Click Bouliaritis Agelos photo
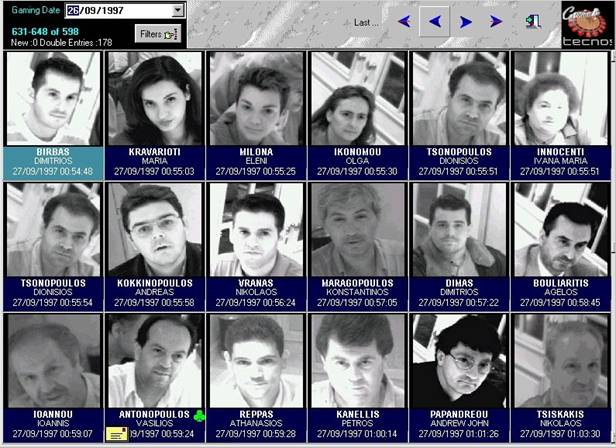Screen dimensions: 616x448 [x=561, y=230]
